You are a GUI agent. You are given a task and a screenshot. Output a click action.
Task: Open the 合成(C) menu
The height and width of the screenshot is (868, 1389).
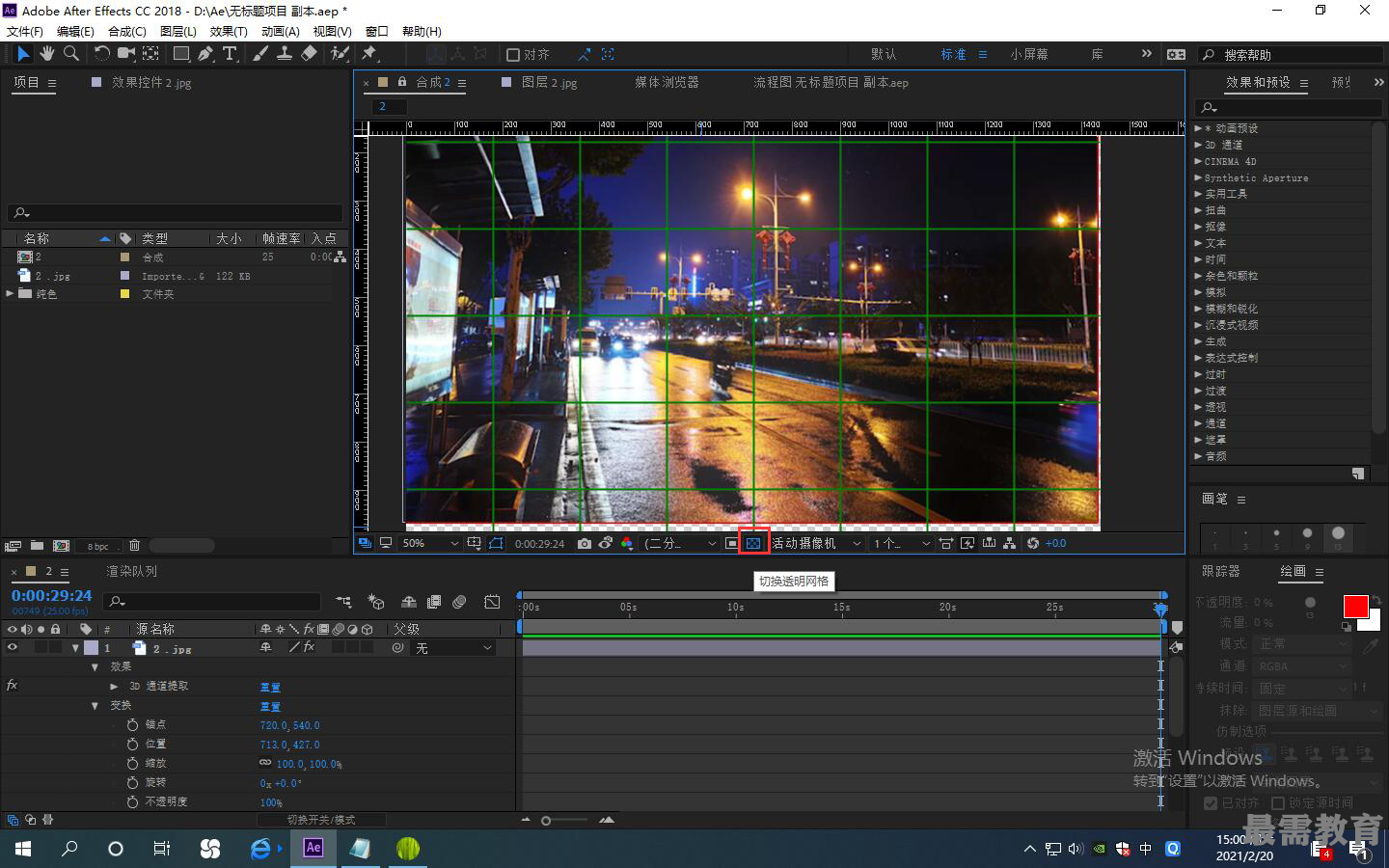(127, 32)
